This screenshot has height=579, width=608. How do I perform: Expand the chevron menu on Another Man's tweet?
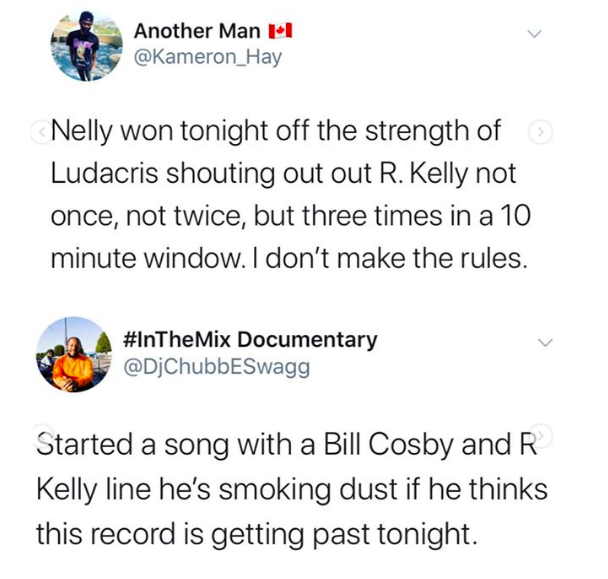tap(538, 34)
